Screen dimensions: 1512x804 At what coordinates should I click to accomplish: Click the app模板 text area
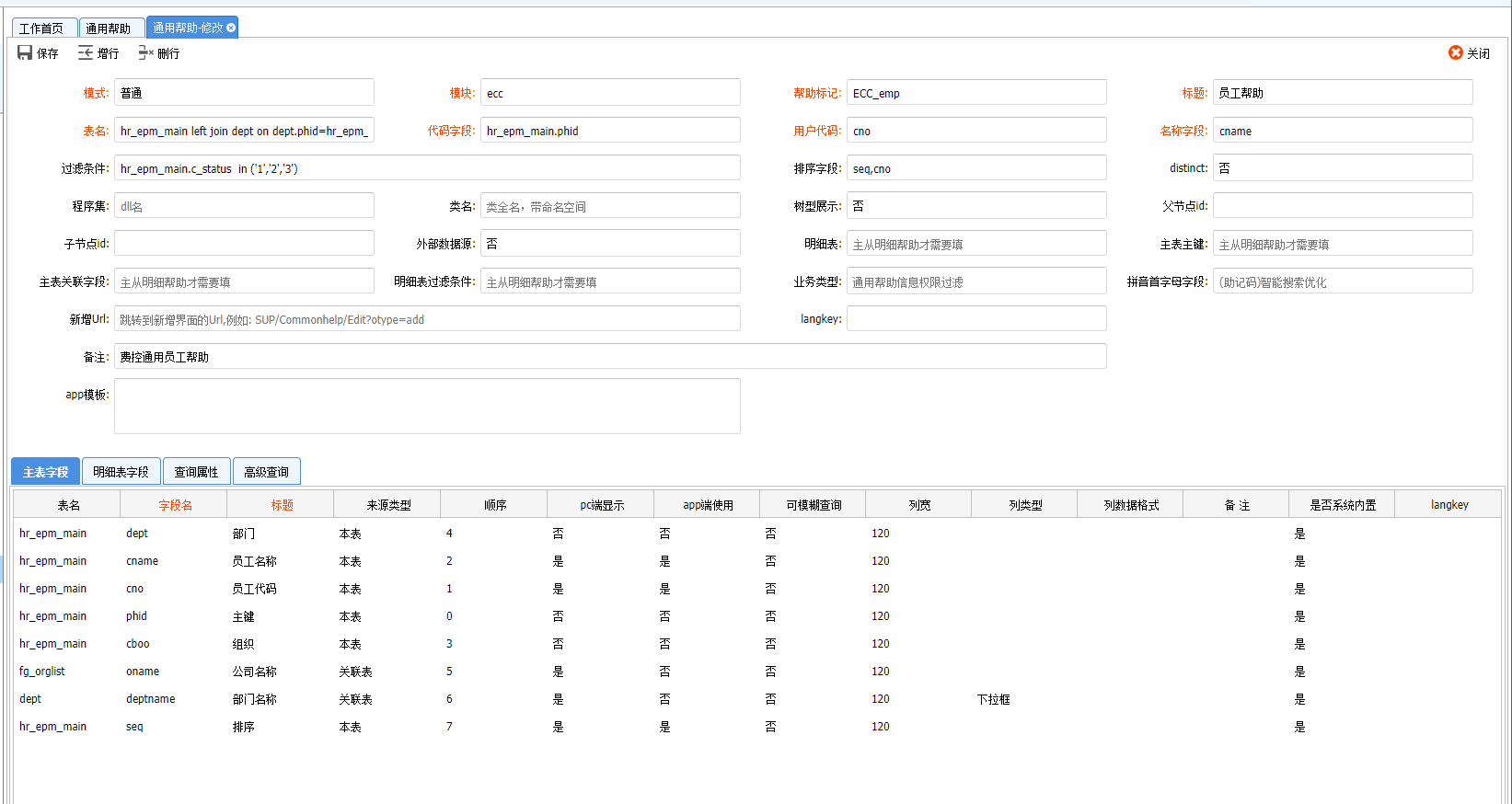[427, 406]
